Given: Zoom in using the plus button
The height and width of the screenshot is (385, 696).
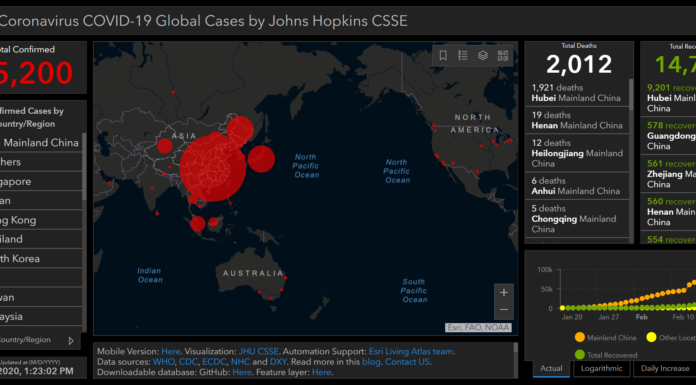Looking at the screenshot, I should pos(504,293).
